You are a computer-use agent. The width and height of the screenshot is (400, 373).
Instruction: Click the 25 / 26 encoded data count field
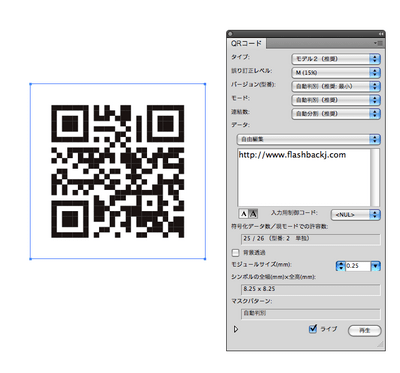point(310,239)
